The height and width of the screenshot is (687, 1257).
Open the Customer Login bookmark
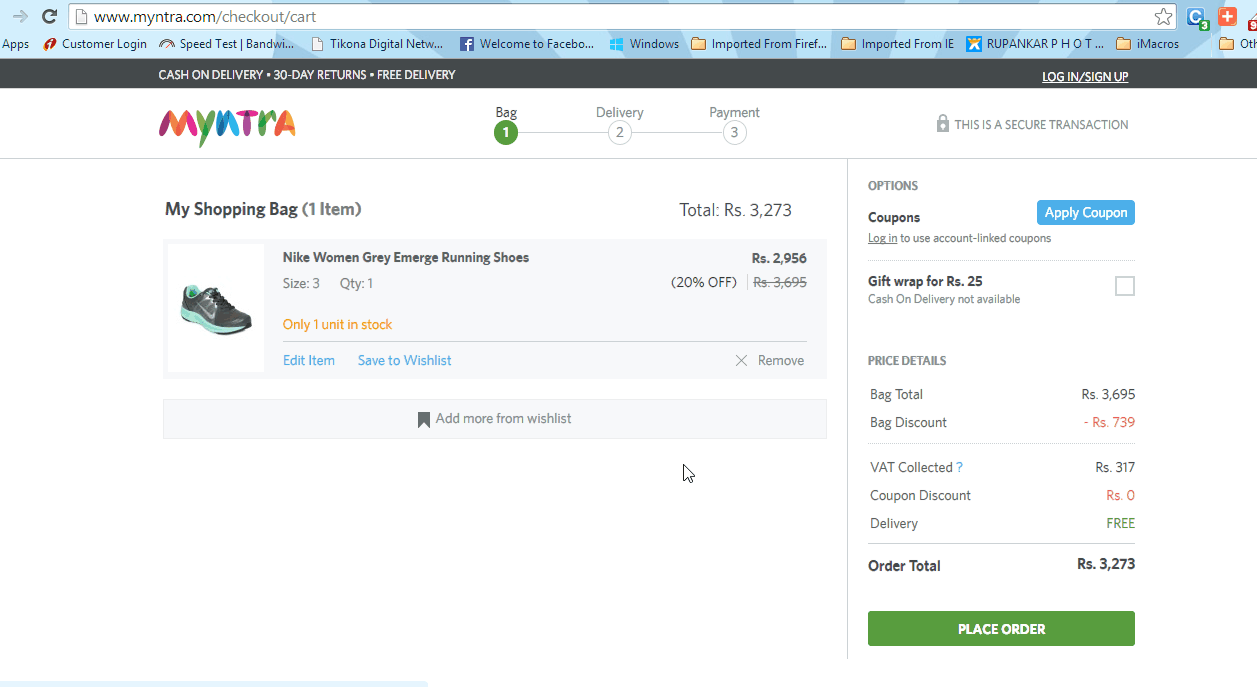pos(95,44)
